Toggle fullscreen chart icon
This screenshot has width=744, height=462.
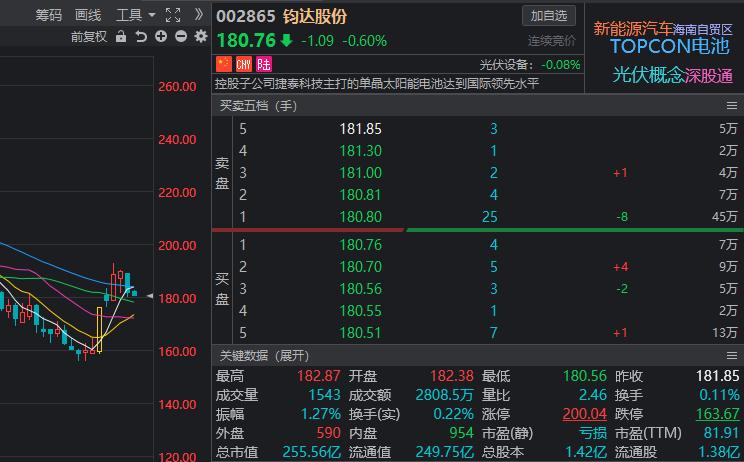pyautogui.click(x=173, y=15)
